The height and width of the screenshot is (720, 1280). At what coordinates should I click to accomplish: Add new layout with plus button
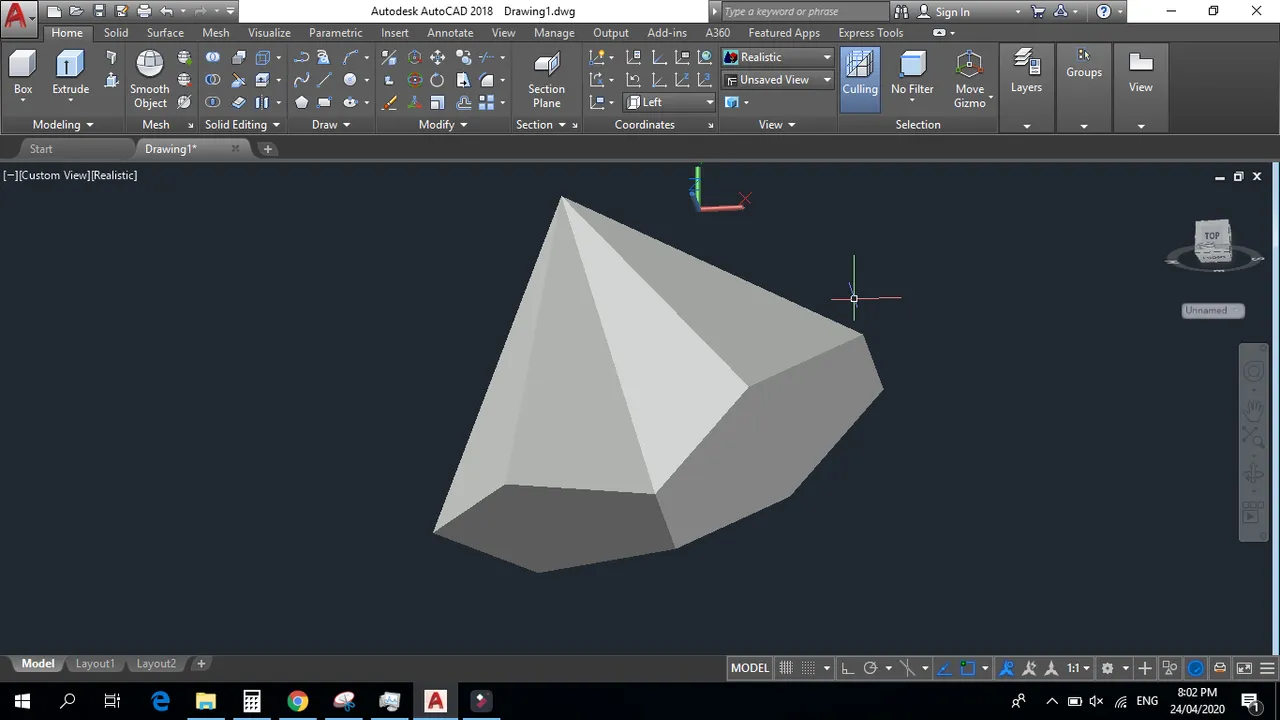pos(201,664)
